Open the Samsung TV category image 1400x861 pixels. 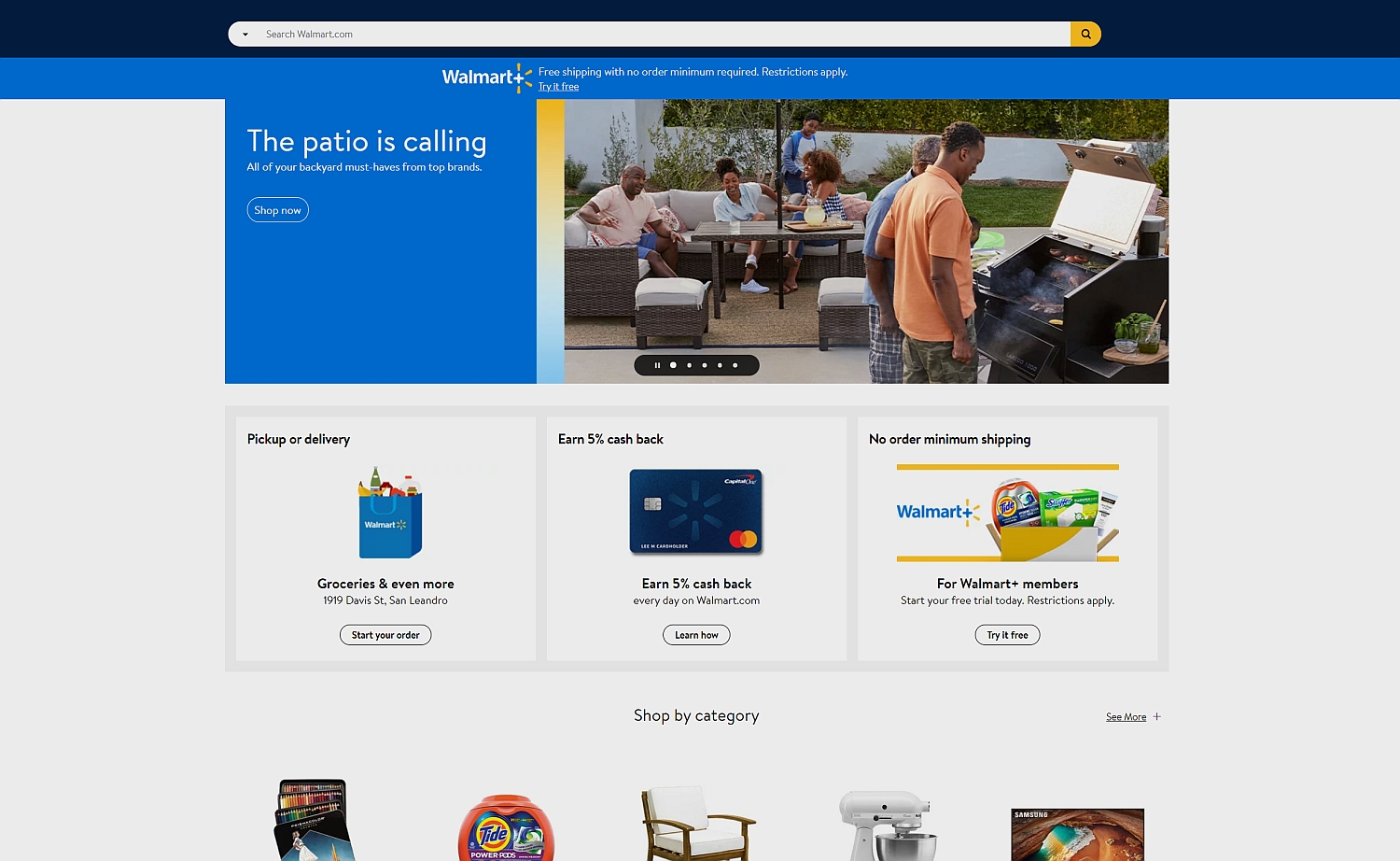point(1078,835)
